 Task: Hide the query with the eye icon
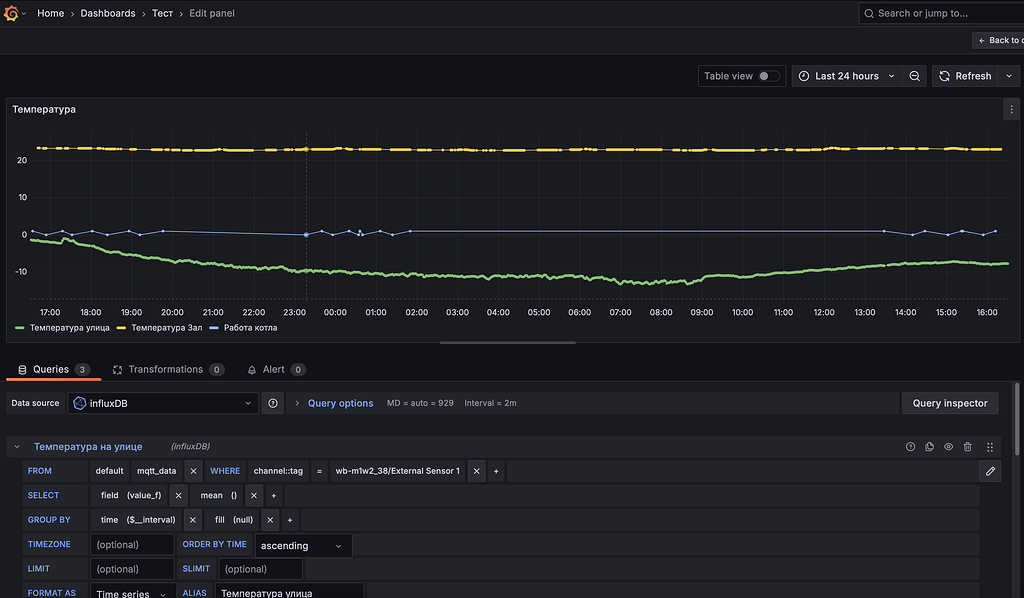(948, 446)
